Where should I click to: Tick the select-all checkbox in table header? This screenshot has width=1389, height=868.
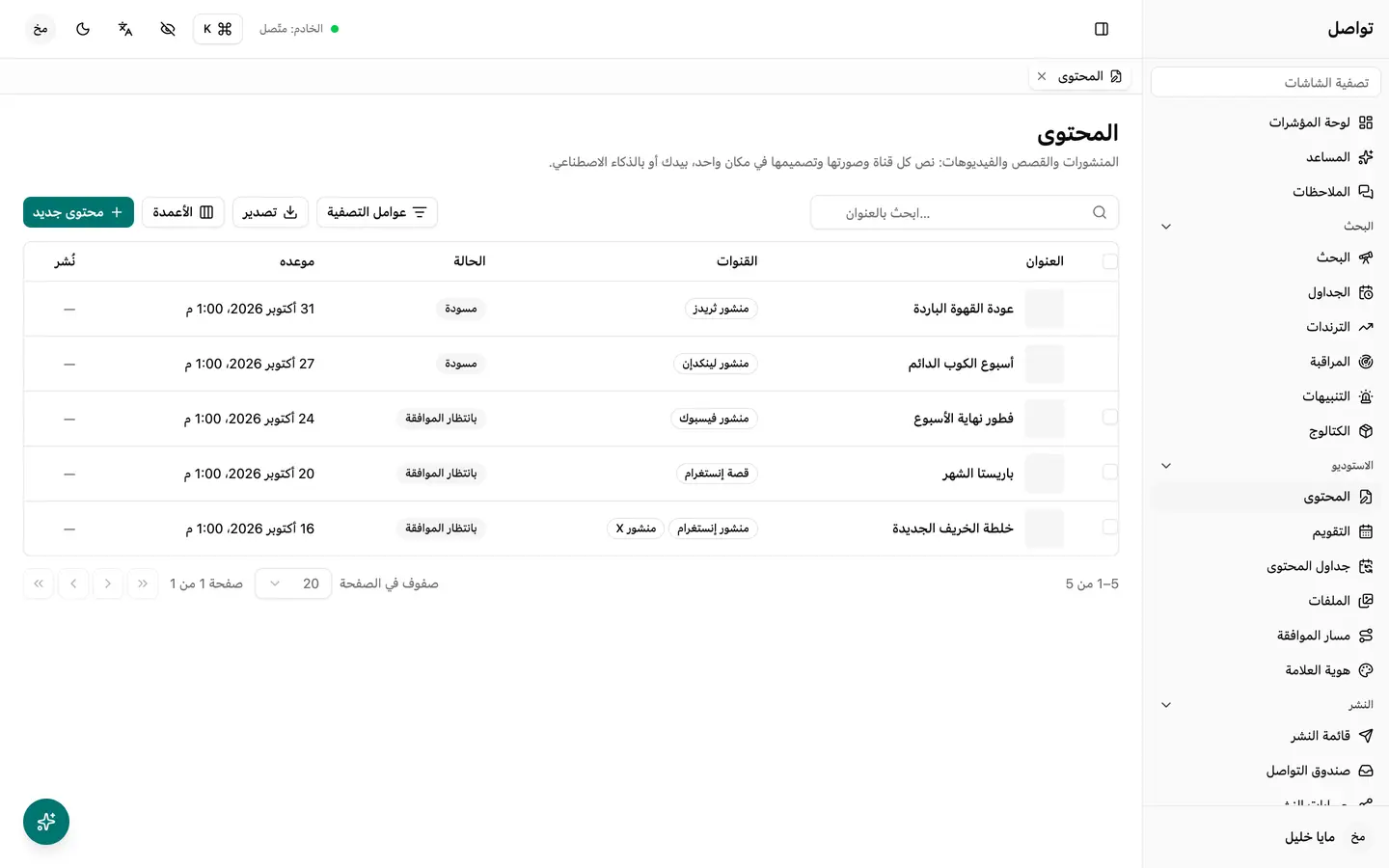point(1110,261)
